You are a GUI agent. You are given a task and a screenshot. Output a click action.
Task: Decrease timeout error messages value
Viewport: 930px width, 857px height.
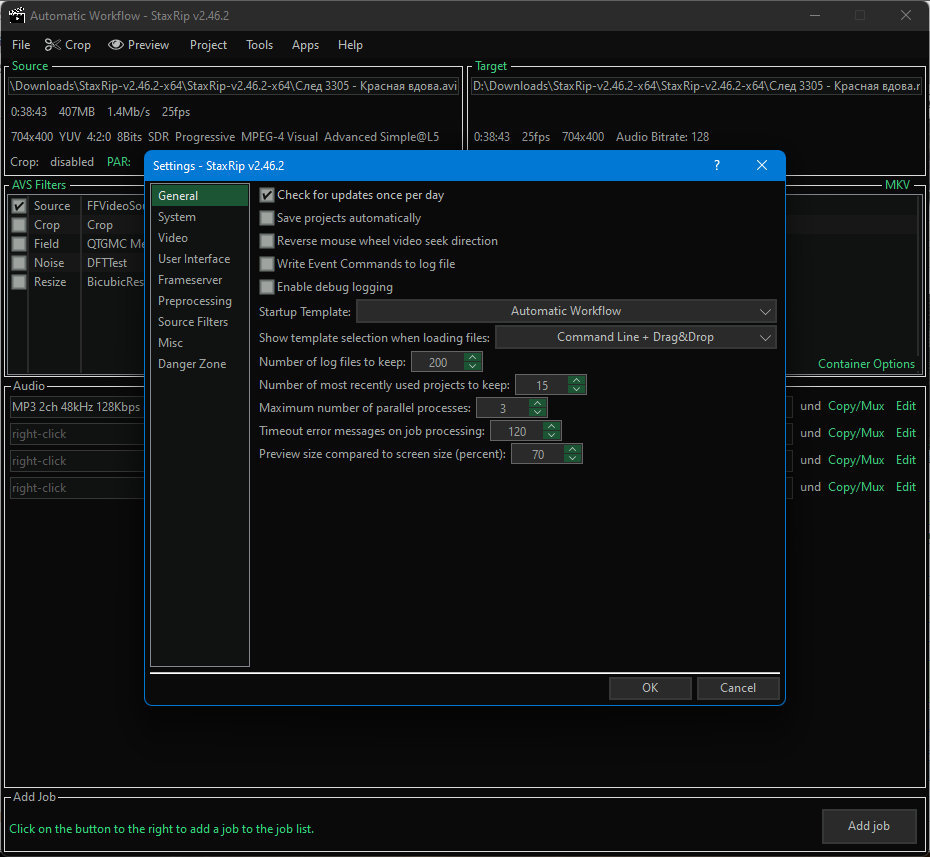[552, 436]
